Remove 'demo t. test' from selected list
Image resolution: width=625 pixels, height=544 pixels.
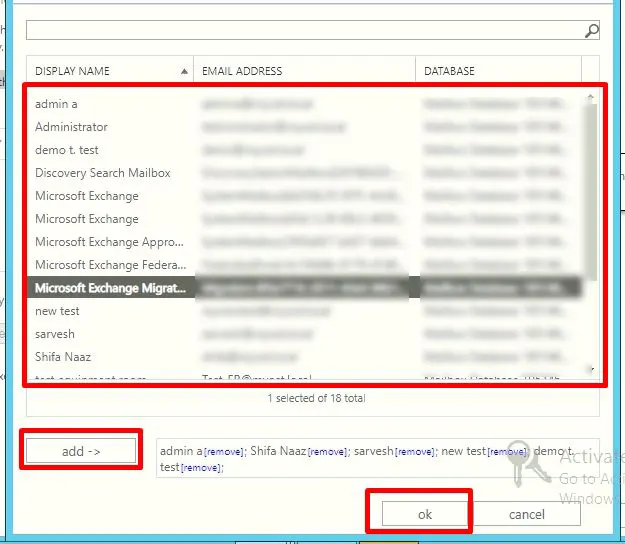(200, 468)
